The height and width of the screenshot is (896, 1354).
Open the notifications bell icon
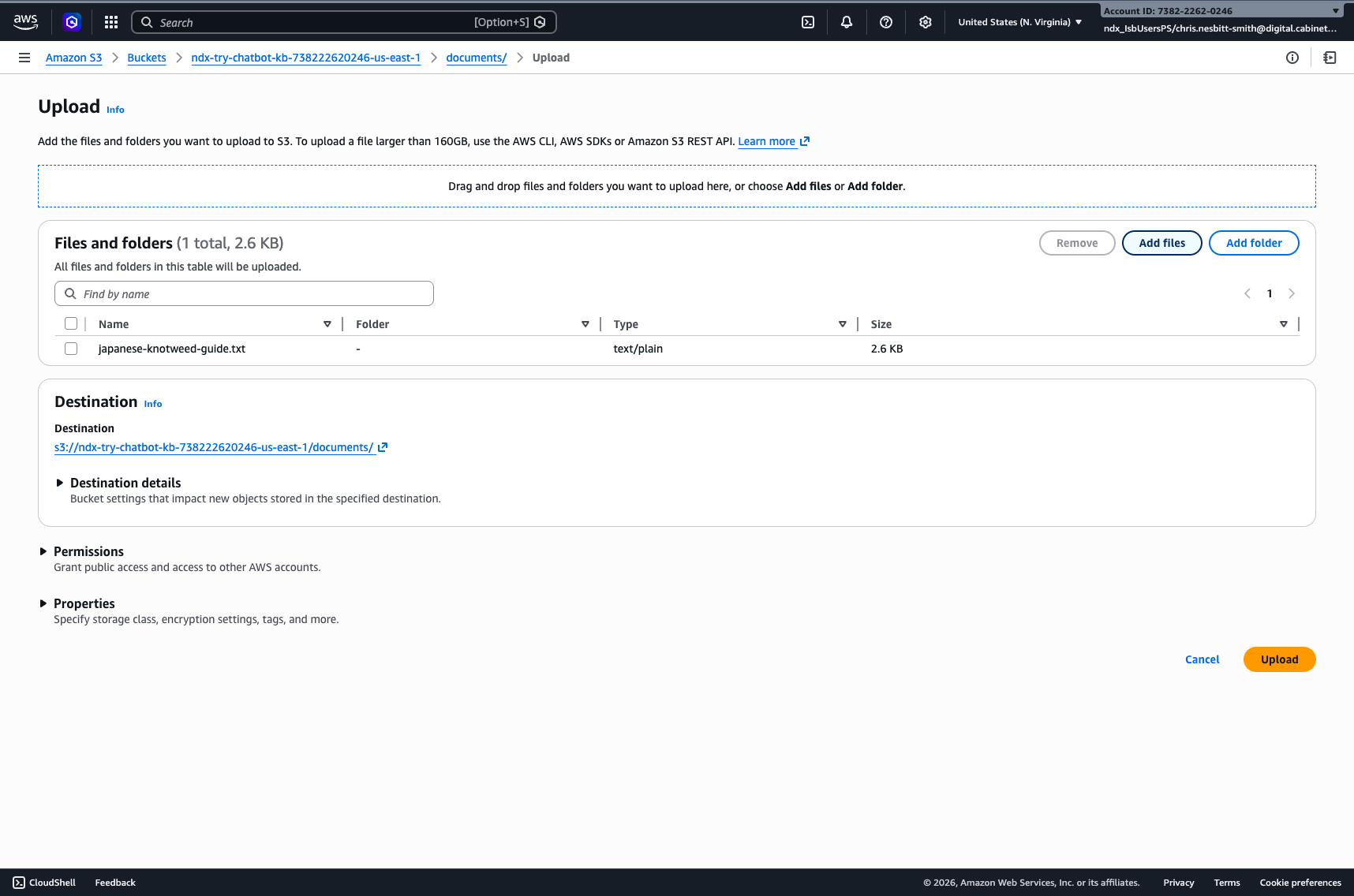click(x=847, y=21)
